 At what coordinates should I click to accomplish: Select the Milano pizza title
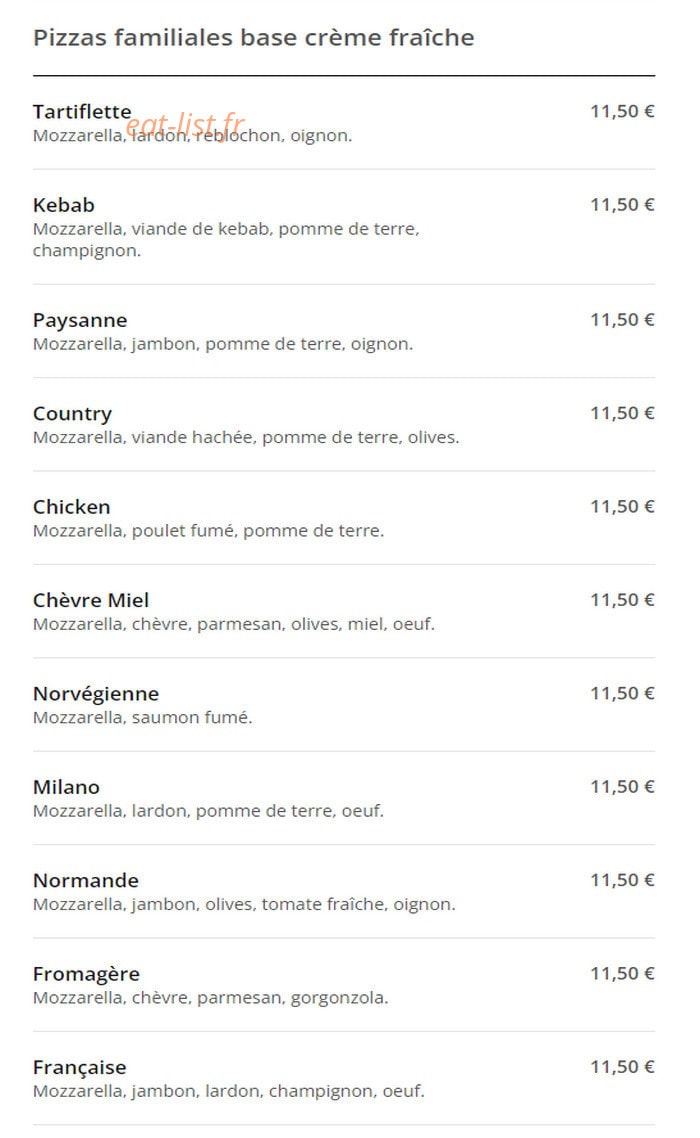point(66,787)
